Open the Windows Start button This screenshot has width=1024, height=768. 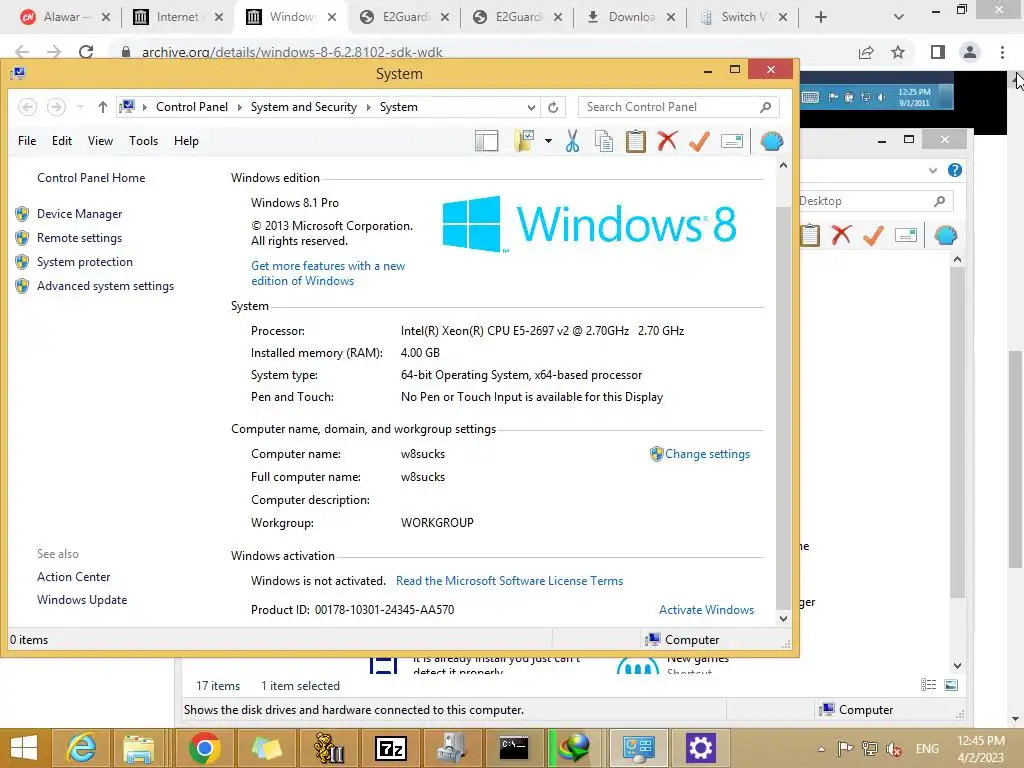pyautogui.click(x=24, y=748)
